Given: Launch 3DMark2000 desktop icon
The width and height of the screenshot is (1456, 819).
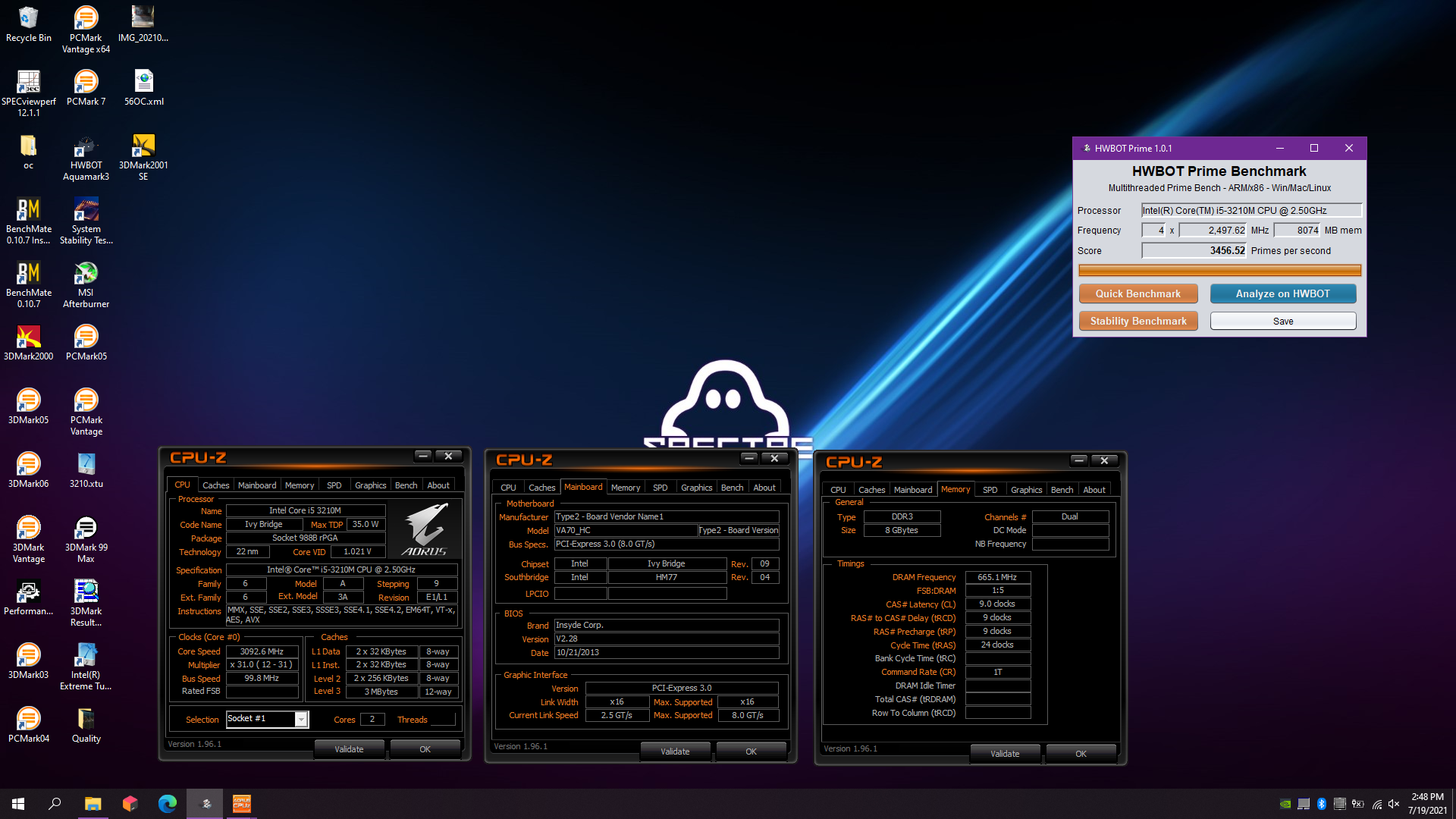Looking at the screenshot, I should point(28,343).
